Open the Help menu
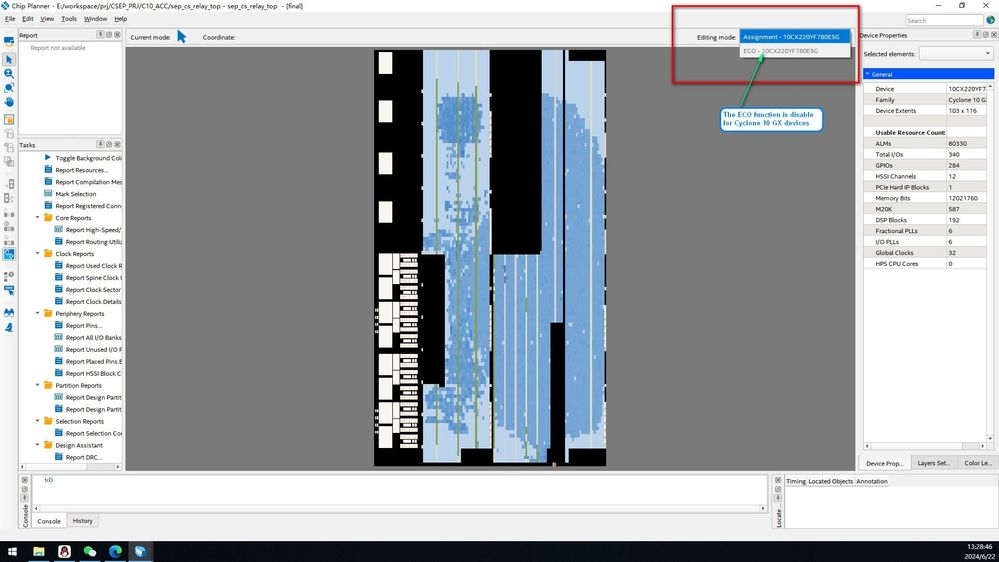 click(x=120, y=18)
